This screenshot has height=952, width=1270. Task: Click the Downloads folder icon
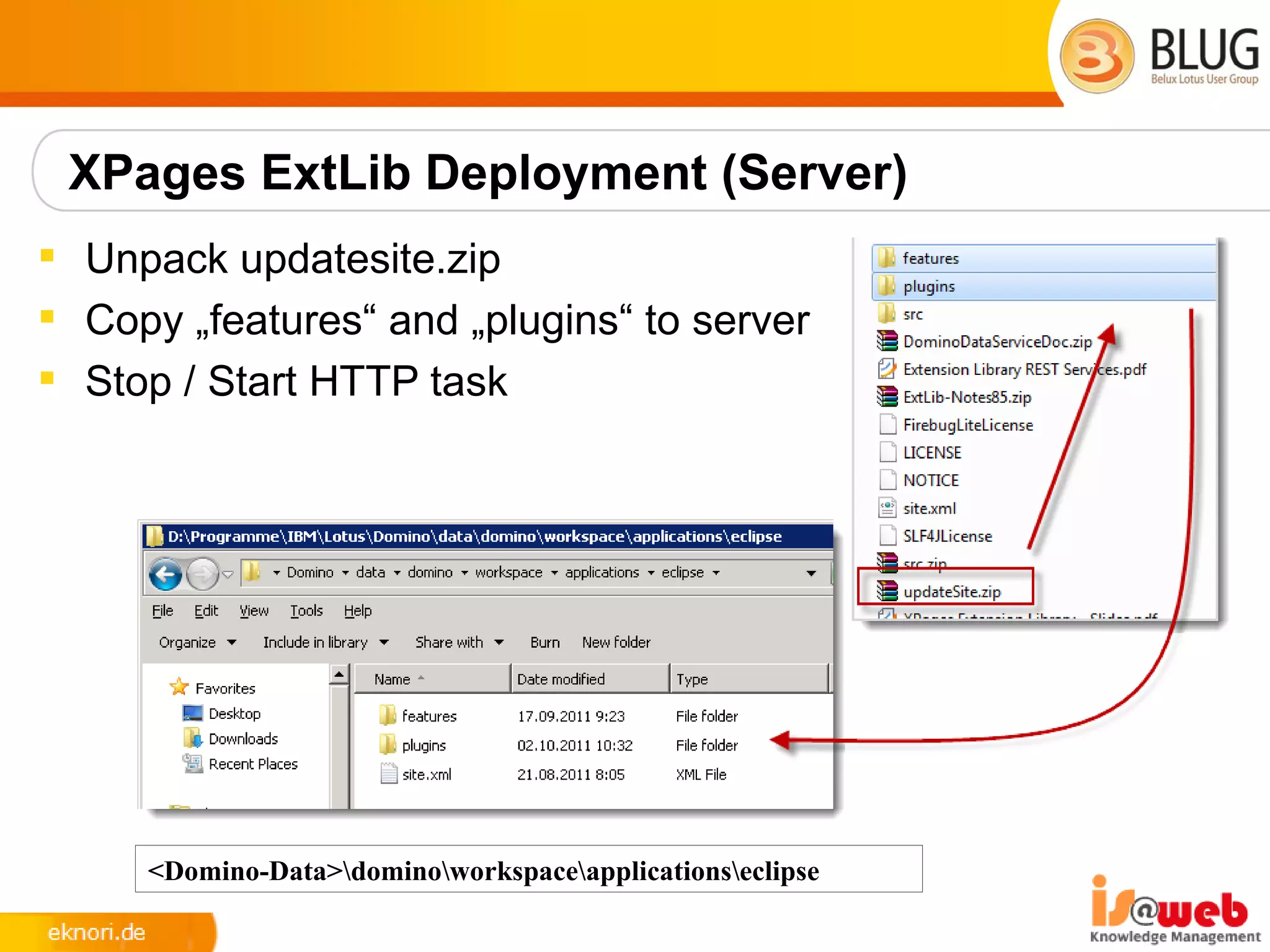pyautogui.click(x=193, y=738)
